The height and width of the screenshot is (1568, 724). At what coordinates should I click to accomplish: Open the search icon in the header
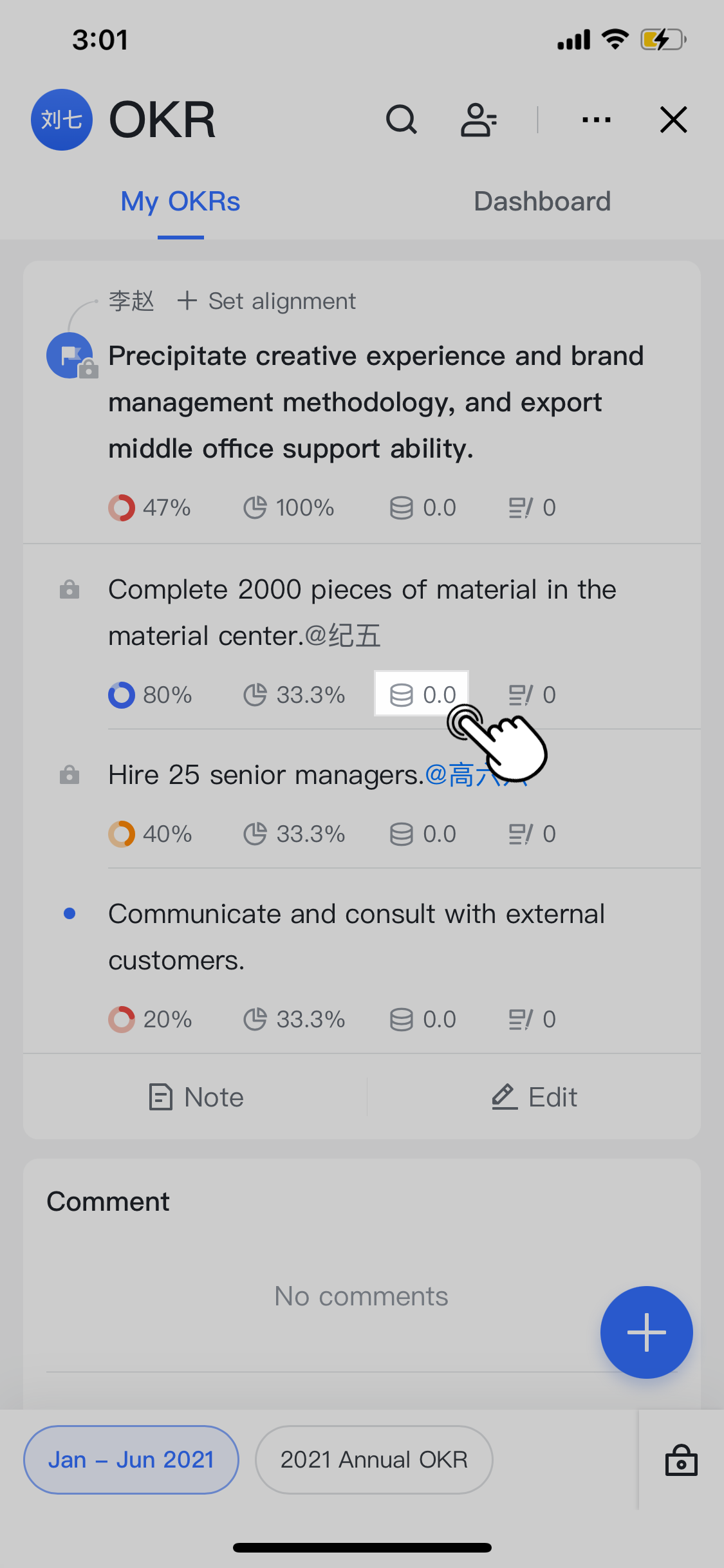tap(401, 120)
